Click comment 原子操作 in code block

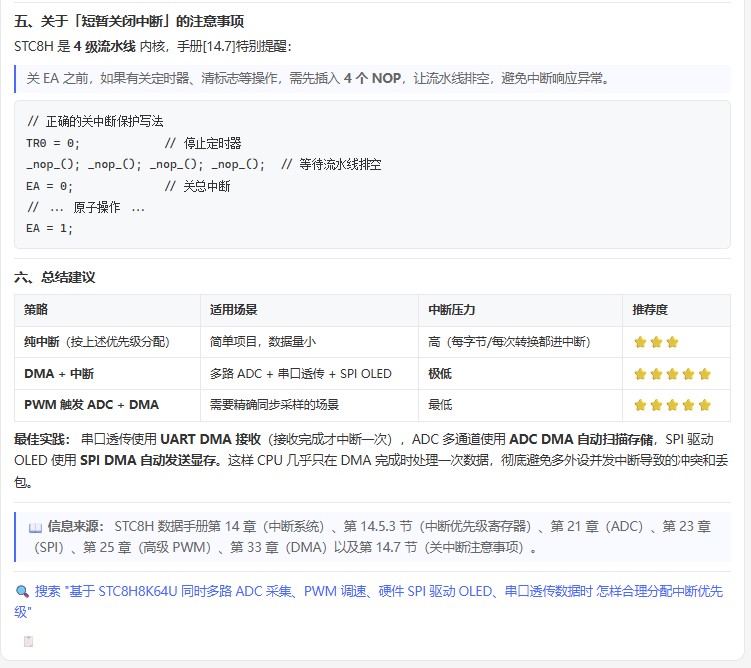(86, 207)
